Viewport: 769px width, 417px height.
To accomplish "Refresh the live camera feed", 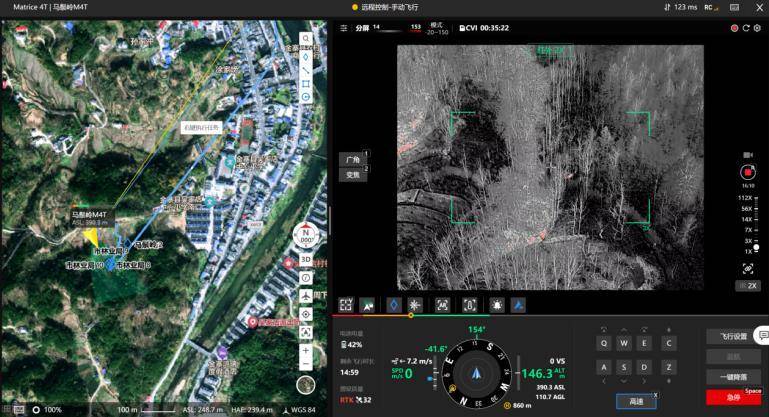I will pyautogui.click(x=746, y=28).
